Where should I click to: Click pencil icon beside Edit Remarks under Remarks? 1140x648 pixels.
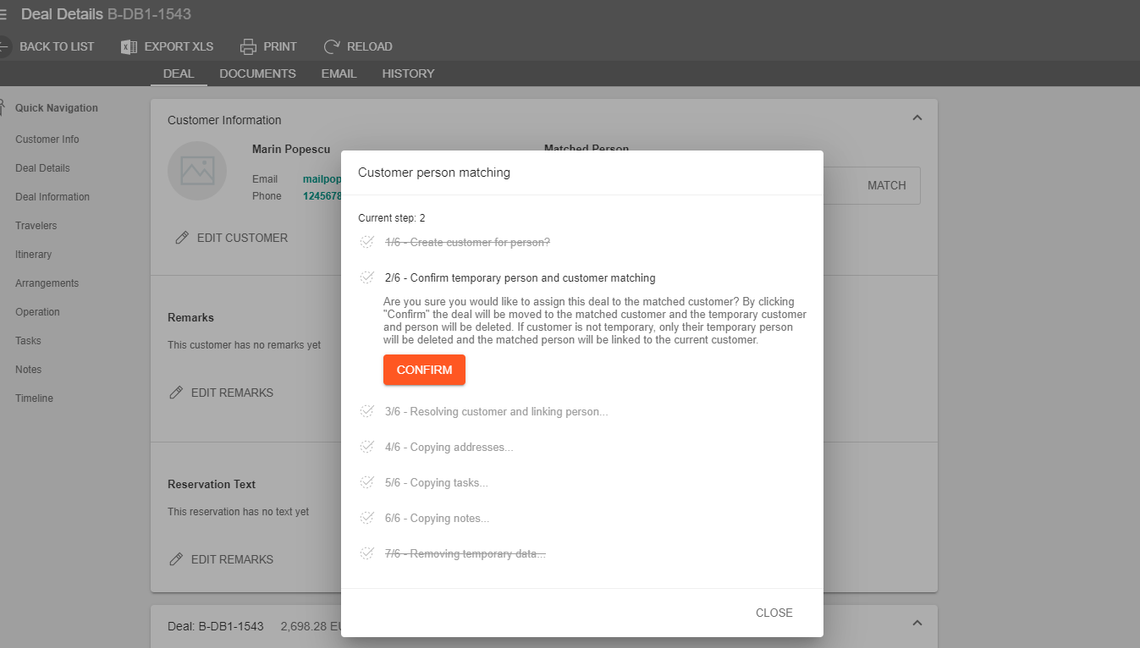coord(176,393)
